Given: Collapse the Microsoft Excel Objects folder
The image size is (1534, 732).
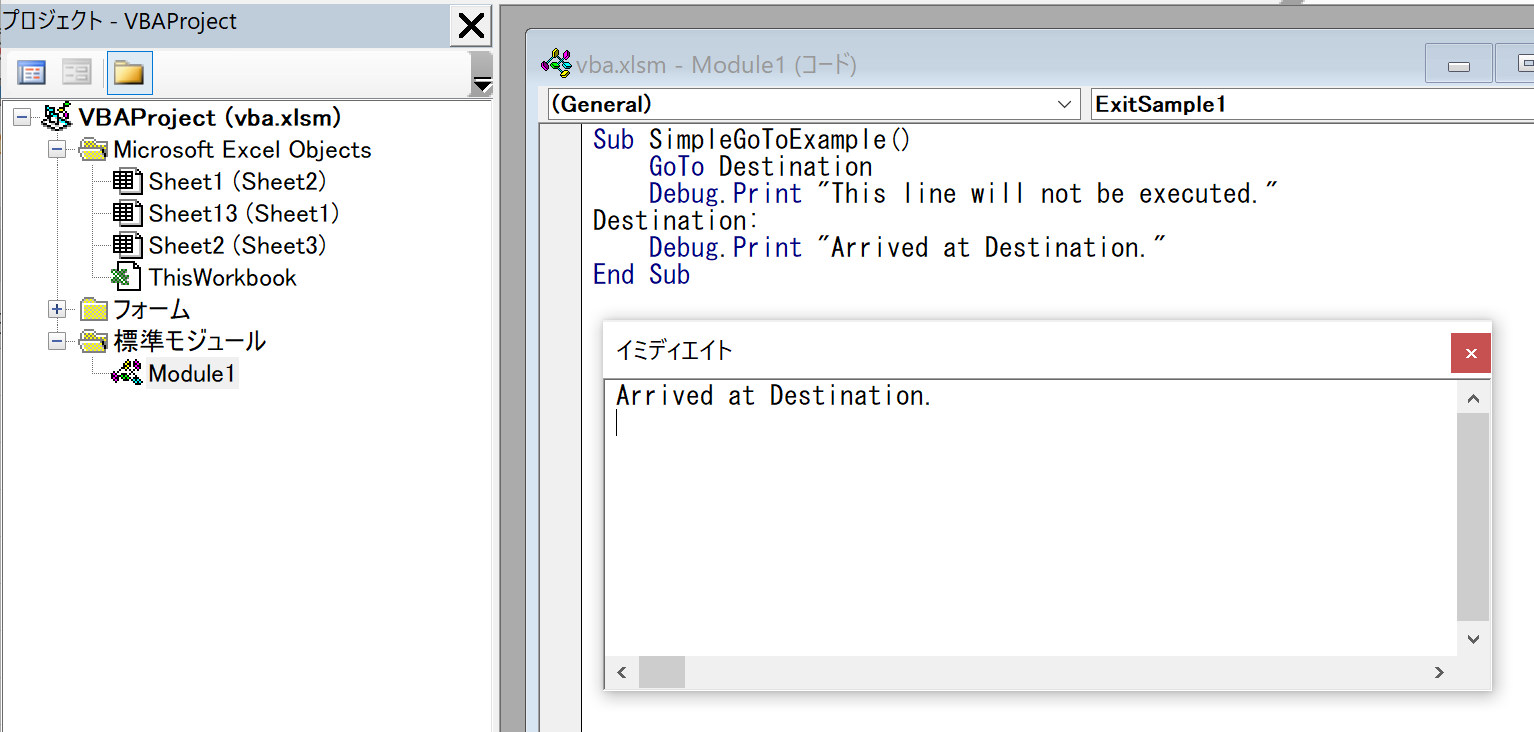Looking at the screenshot, I should click(x=56, y=149).
